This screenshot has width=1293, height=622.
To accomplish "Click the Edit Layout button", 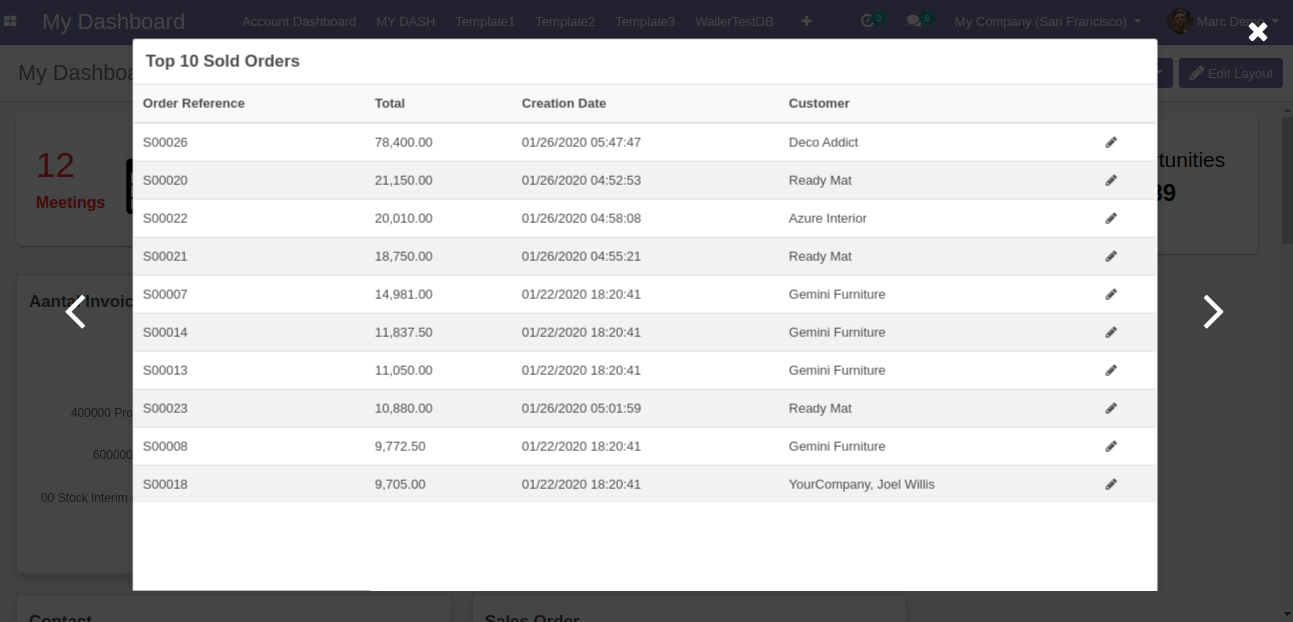I will (1230, 73).
